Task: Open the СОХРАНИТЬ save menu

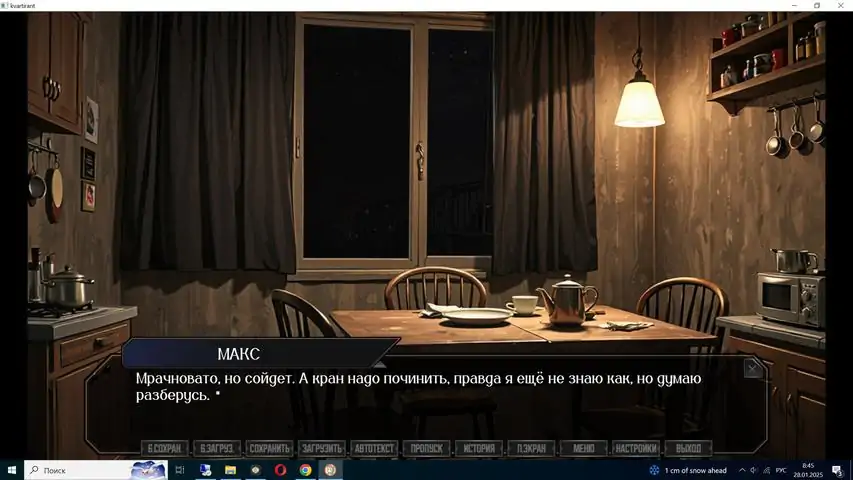Action: point(269,448)
